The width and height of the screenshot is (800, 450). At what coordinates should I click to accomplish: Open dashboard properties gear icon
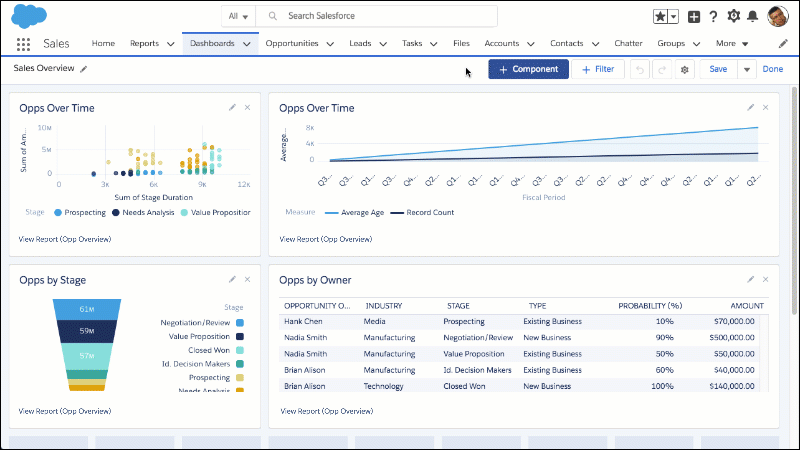[x=685, y=69]
